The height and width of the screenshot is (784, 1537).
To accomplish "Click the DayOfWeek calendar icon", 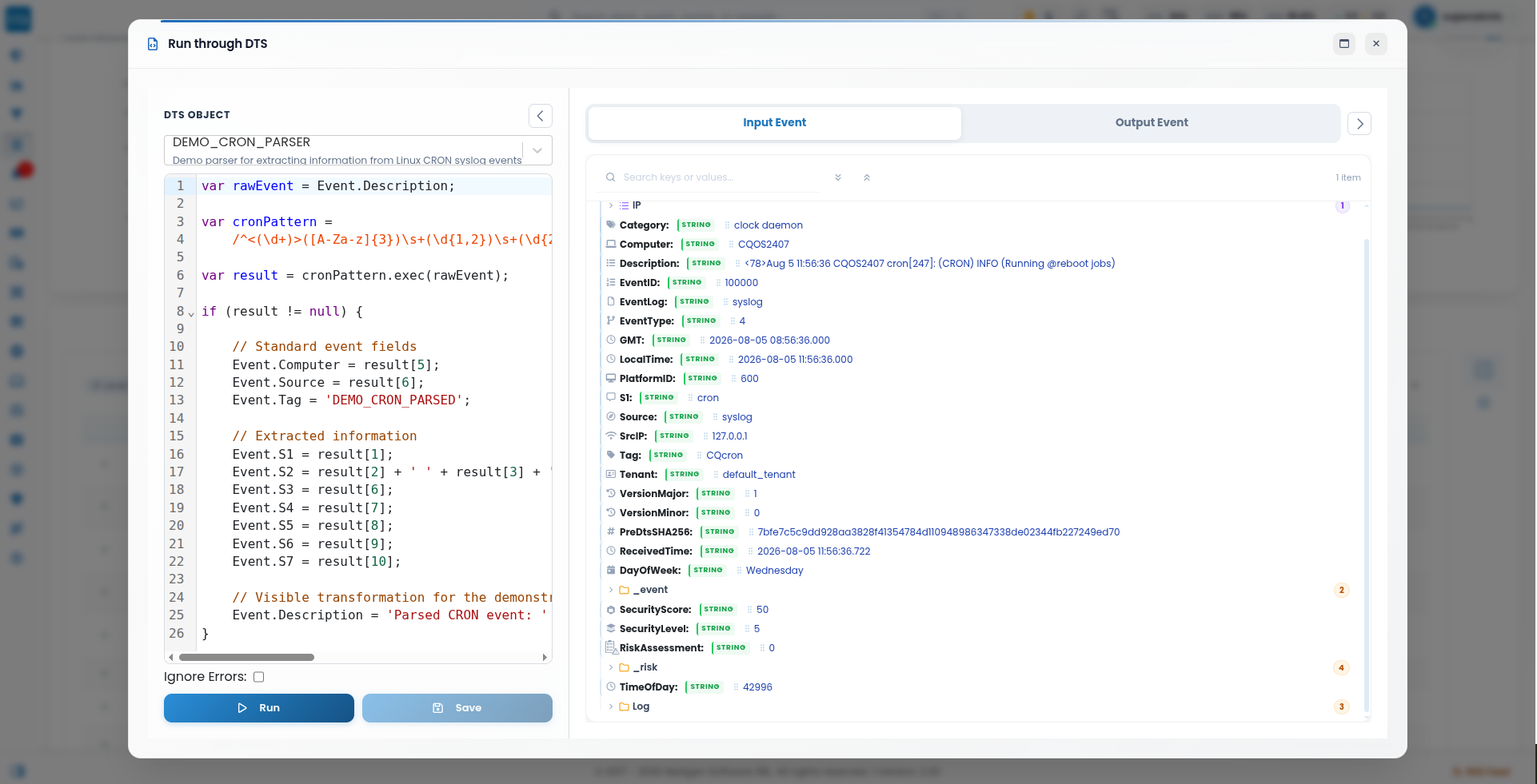I will 611,570.
